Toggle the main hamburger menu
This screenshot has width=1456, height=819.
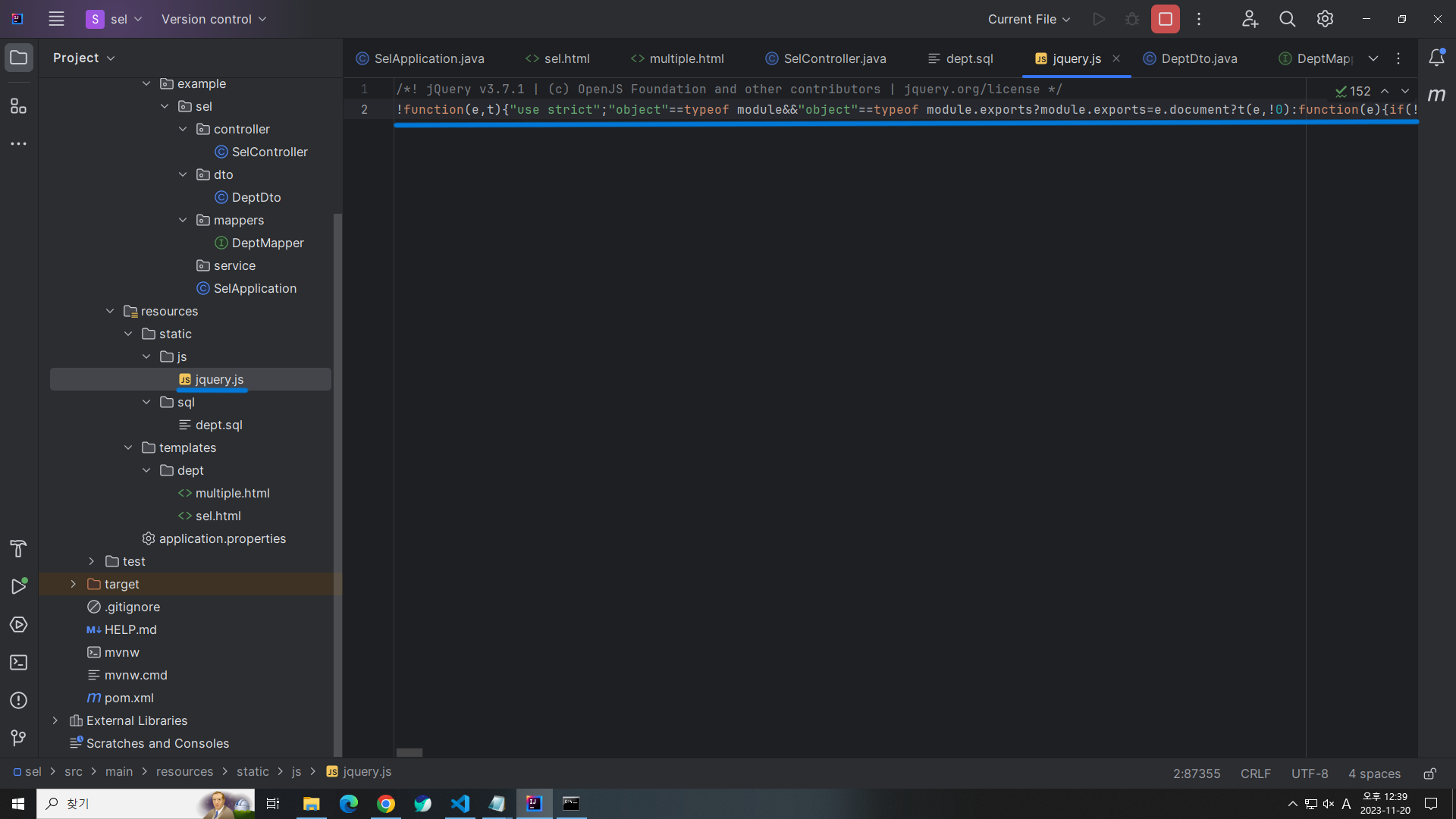[56, 19]
